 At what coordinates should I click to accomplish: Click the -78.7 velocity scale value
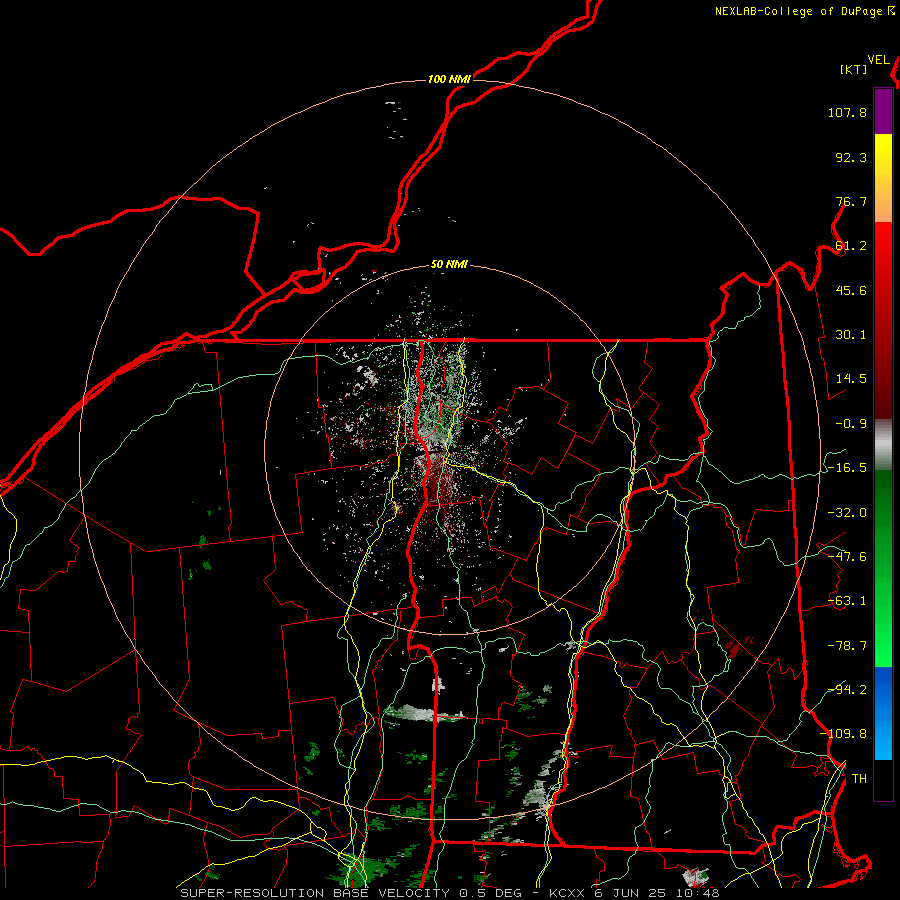[x=847, y=646]
